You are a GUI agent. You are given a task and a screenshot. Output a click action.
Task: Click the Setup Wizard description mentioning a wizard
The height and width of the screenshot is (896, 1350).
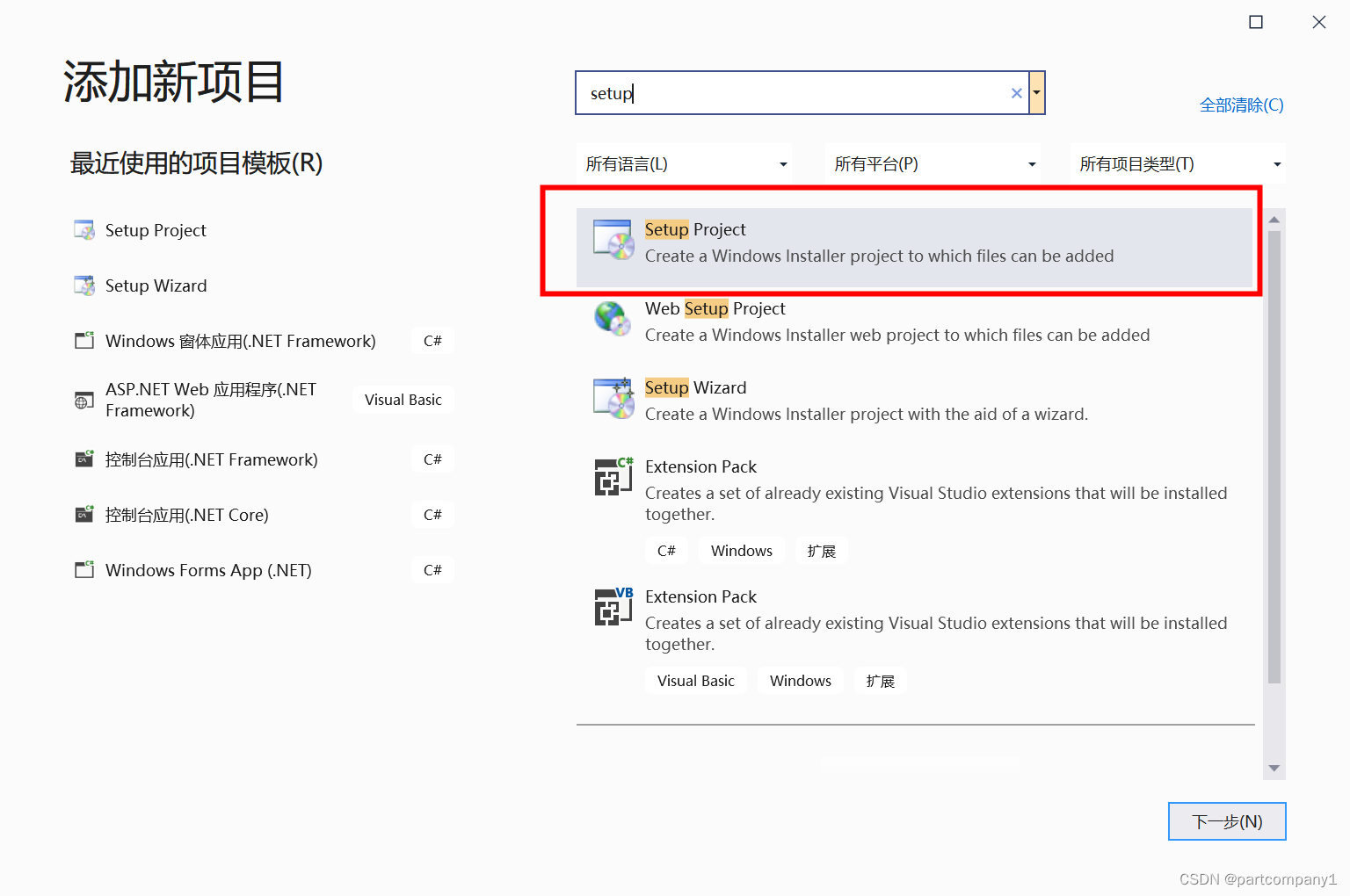tap(867, 414)
